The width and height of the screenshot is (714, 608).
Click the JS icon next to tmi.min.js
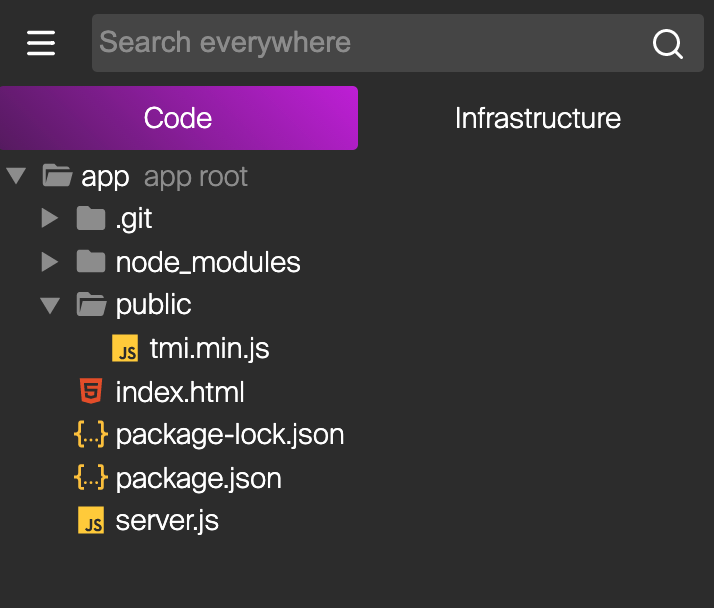[125, 349]
